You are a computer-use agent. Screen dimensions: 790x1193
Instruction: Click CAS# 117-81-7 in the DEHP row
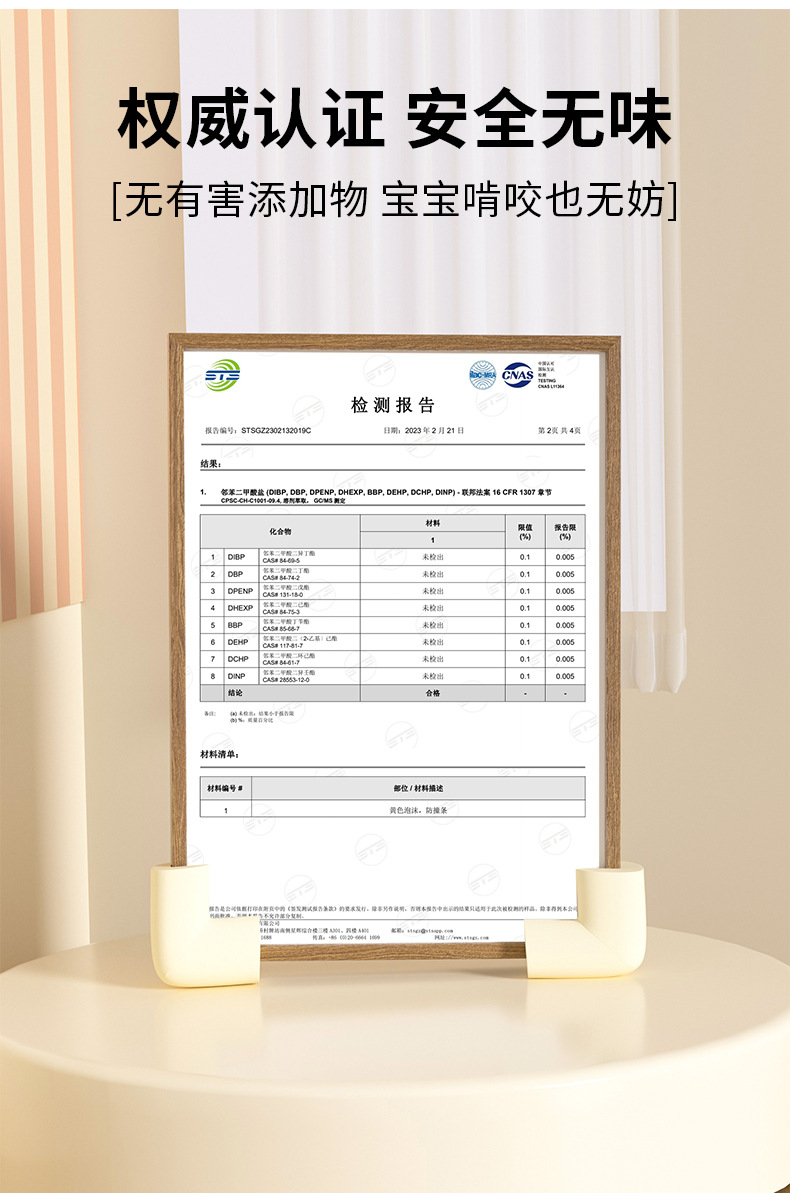(x=282, y=646)
